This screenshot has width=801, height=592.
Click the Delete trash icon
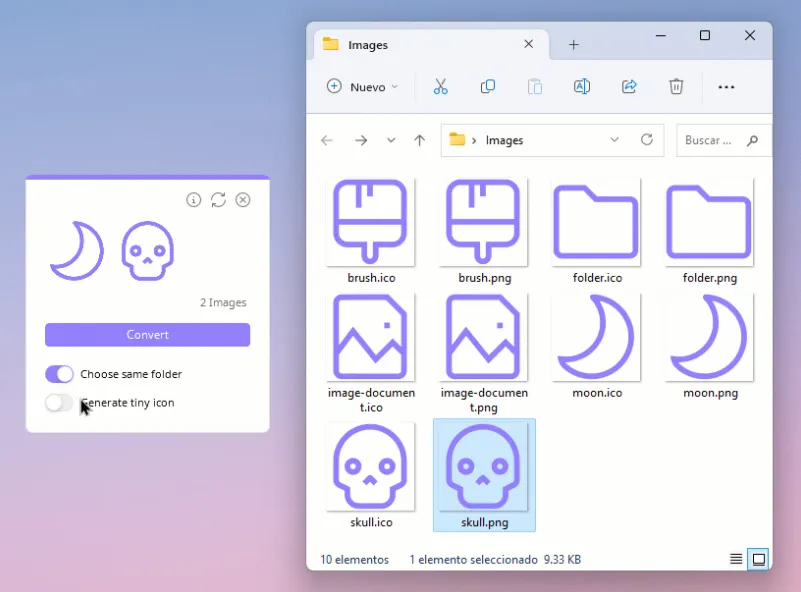tap(676, 87)
